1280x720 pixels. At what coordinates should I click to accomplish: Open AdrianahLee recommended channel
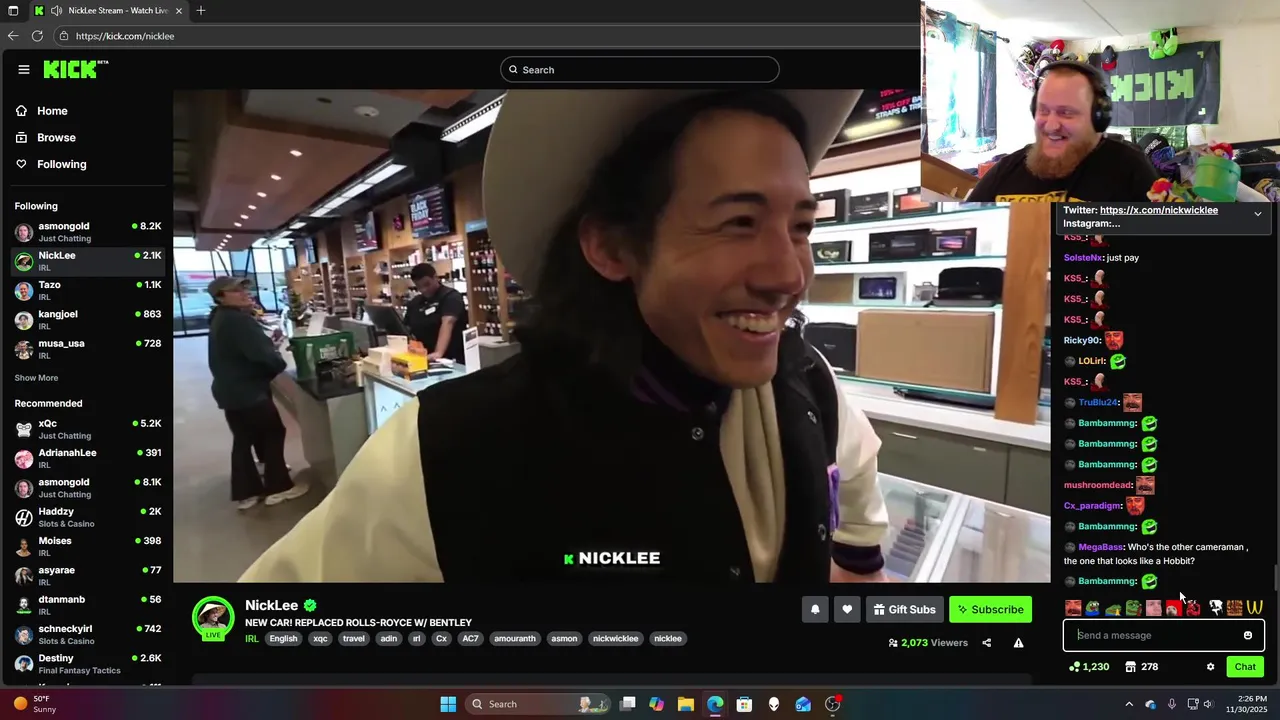87,458
